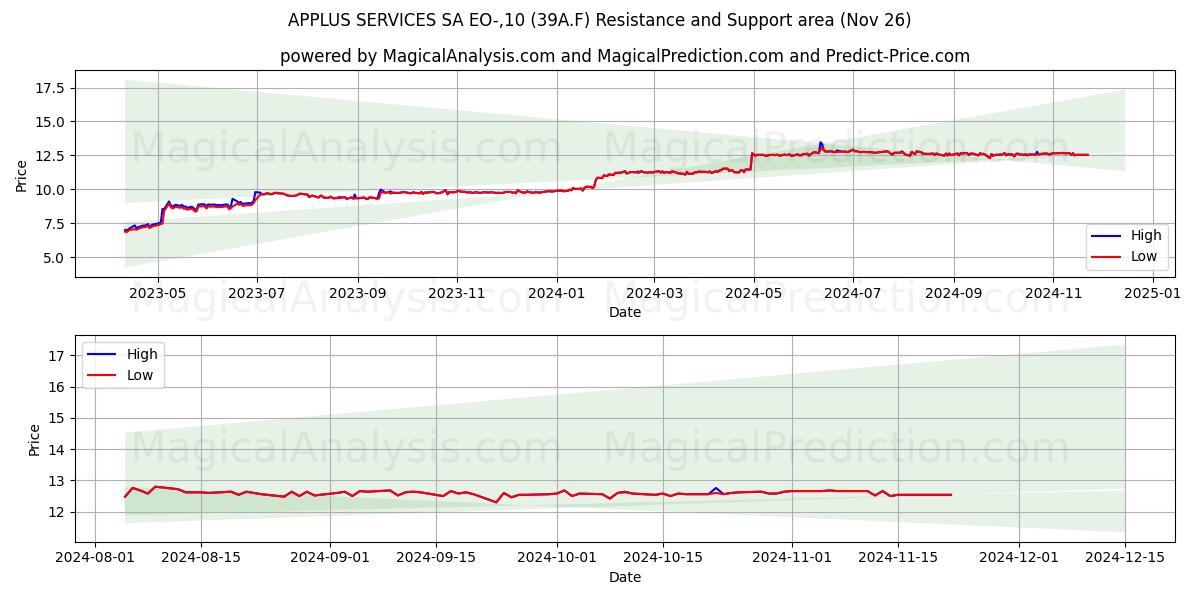Screen dimensions: 1200x600
Task: Click the 2024-09-01 tick label
Action: pyautogui.click(x=330, y=558)
